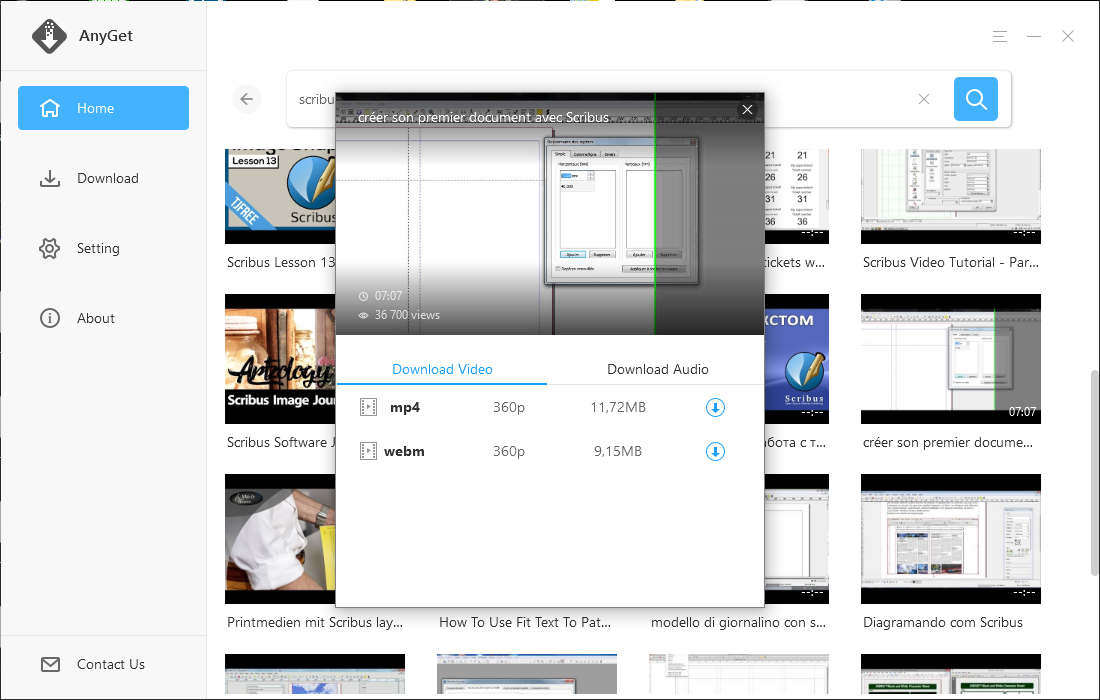Click the 36 700 views text
Image resolution: width=1100 pixels, height=700 pixels.
407,315
